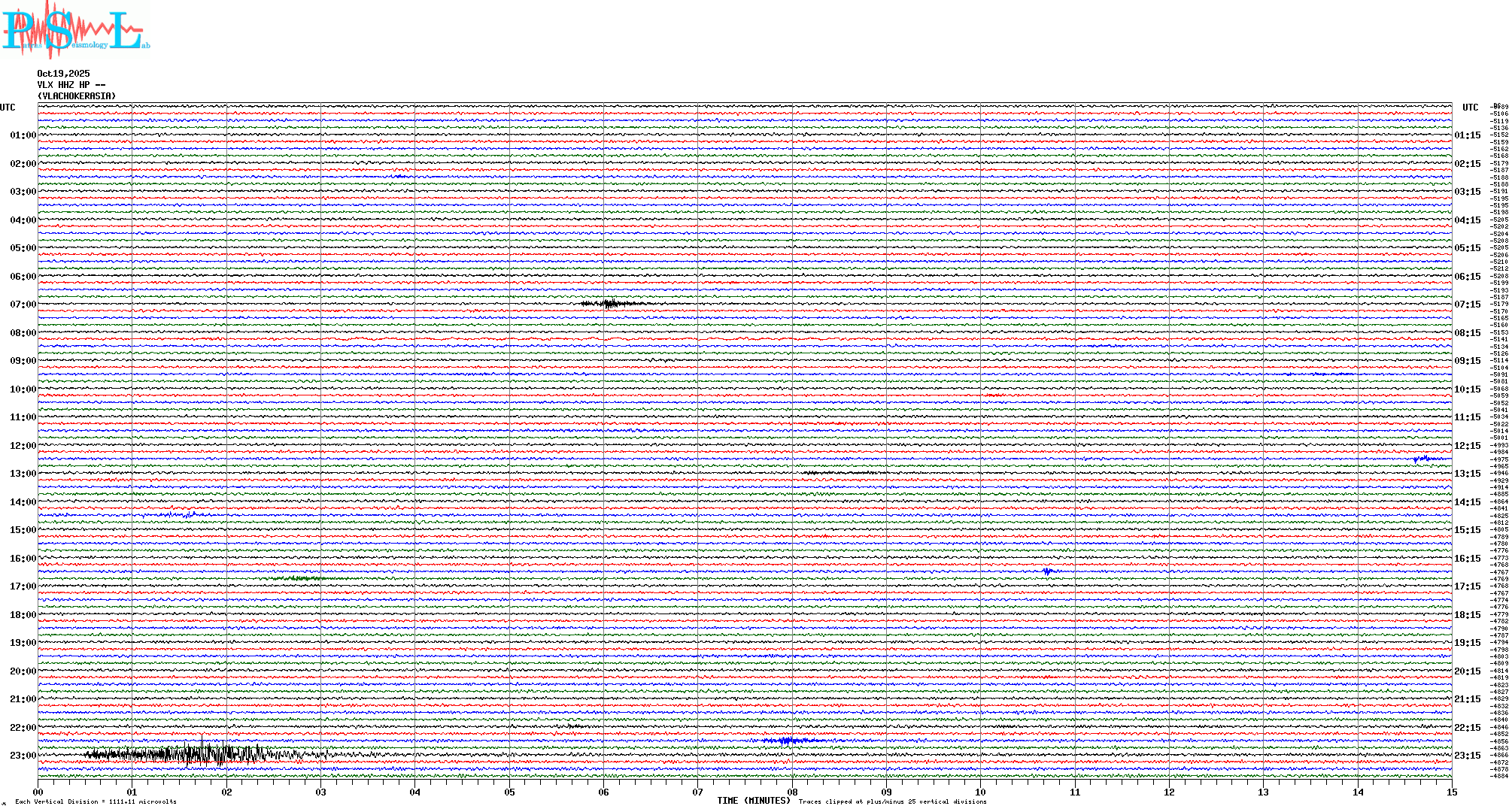Click the traces clipped footnote text

892,801
